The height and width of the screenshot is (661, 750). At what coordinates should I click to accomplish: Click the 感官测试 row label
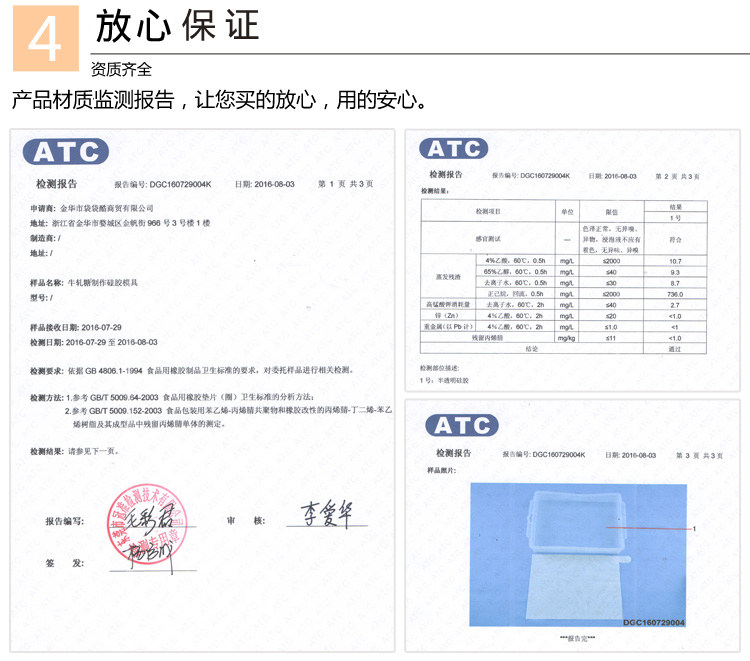pos(488,239)
